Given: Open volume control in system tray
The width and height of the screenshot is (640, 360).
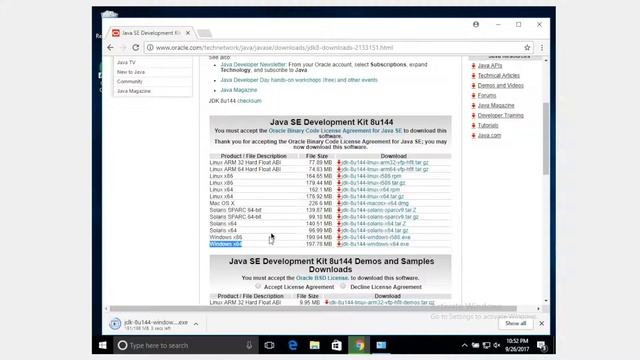Looking at the screenshot, I should tap(497, 345).
